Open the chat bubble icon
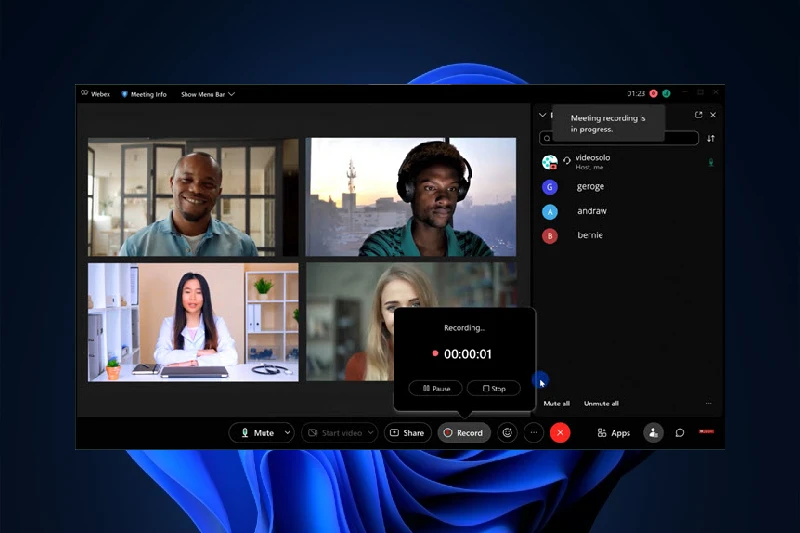800x533 pixels. (680, 433)
